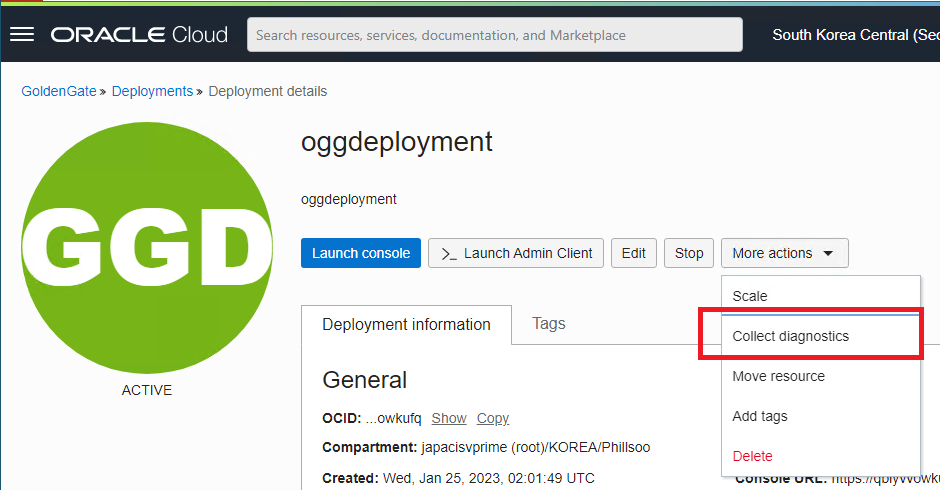Click the Compartment path text
Image resolution: width=940 pixels, height=490 pixels.
(x=535, y=447)
